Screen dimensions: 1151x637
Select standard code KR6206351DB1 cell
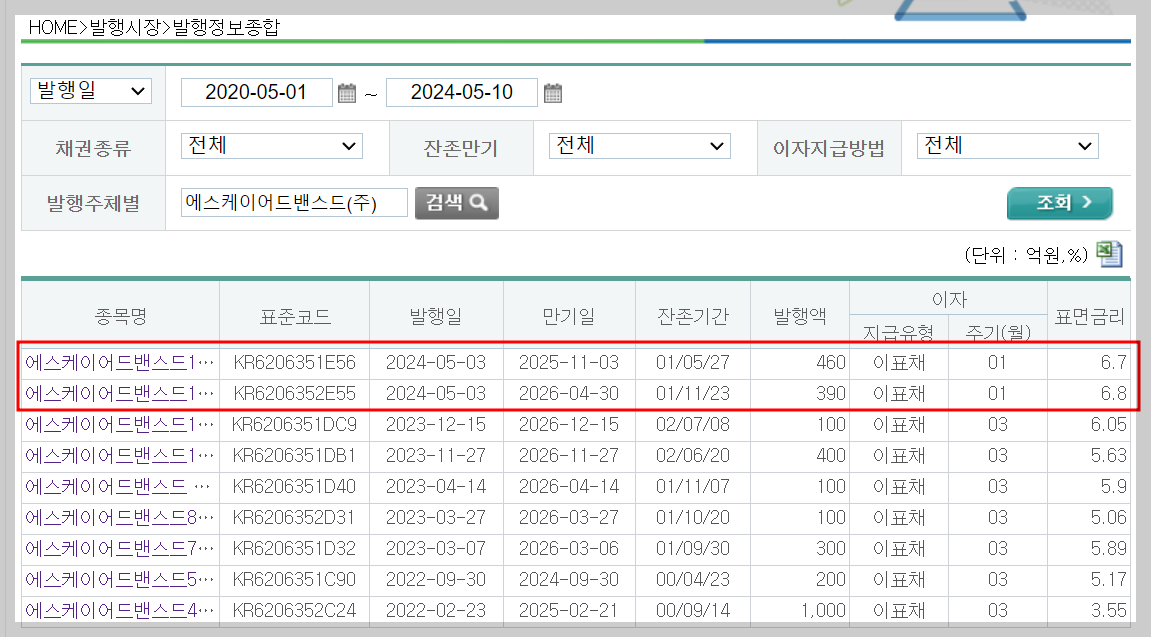(294, 456)
